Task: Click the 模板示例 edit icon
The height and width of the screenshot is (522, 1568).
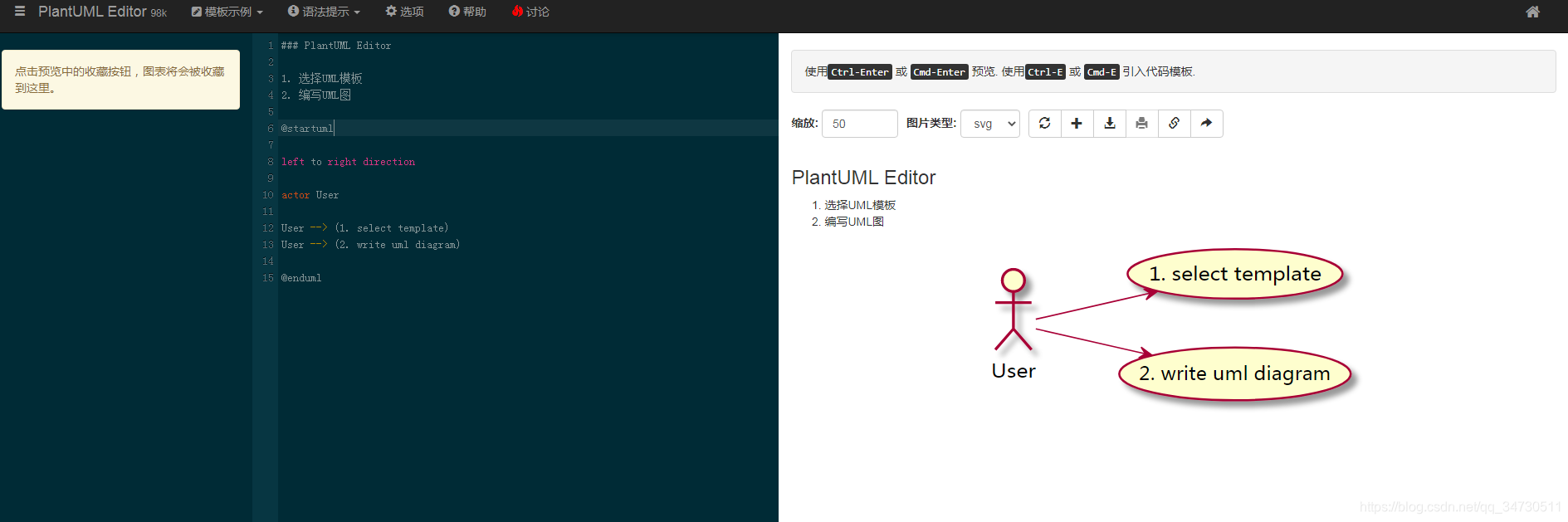Action: [197, 12]
